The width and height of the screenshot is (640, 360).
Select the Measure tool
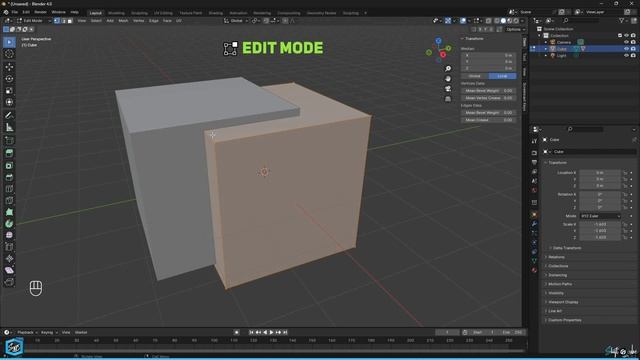(x=9, y=127)
